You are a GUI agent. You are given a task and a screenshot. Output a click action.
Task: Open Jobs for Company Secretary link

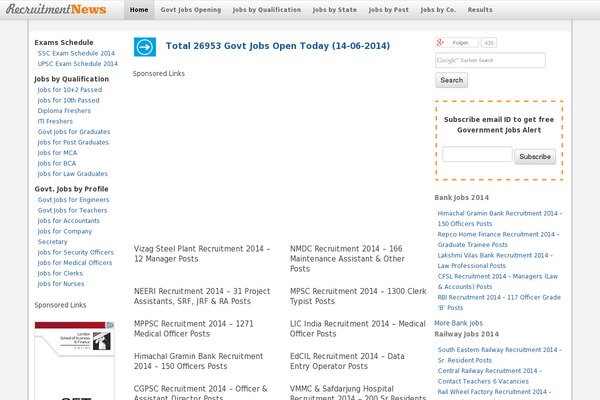click(x=65, y=237)
